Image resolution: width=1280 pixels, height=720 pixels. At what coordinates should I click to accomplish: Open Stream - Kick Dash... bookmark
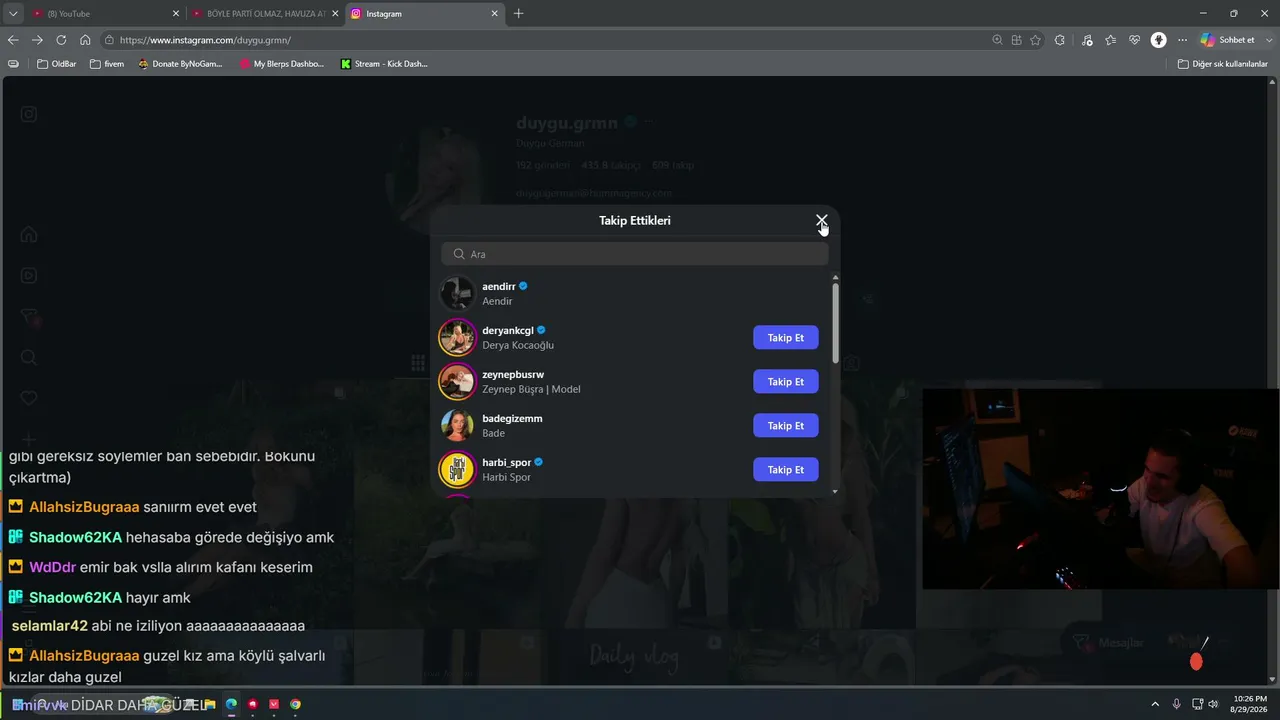(384, 64)
